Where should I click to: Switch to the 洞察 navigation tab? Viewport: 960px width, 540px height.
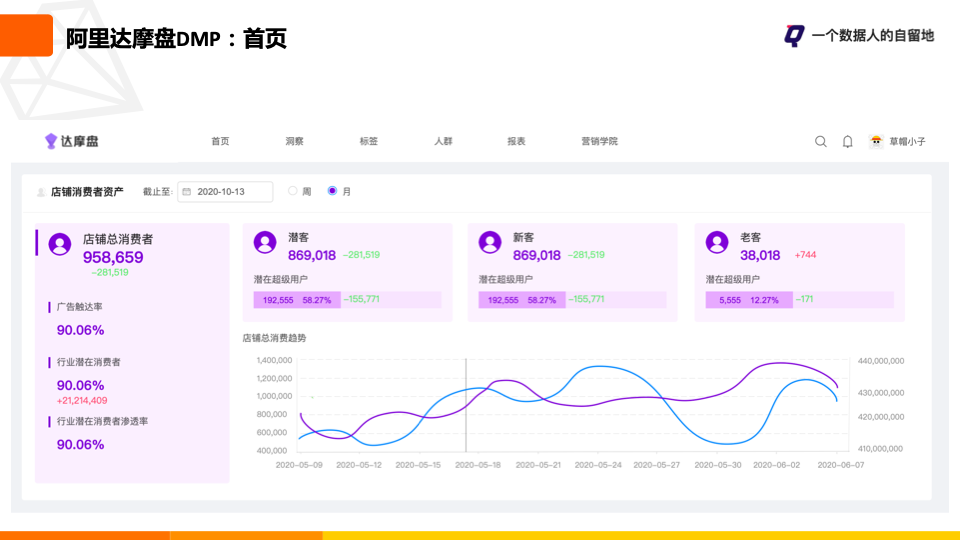coord(294,141)
